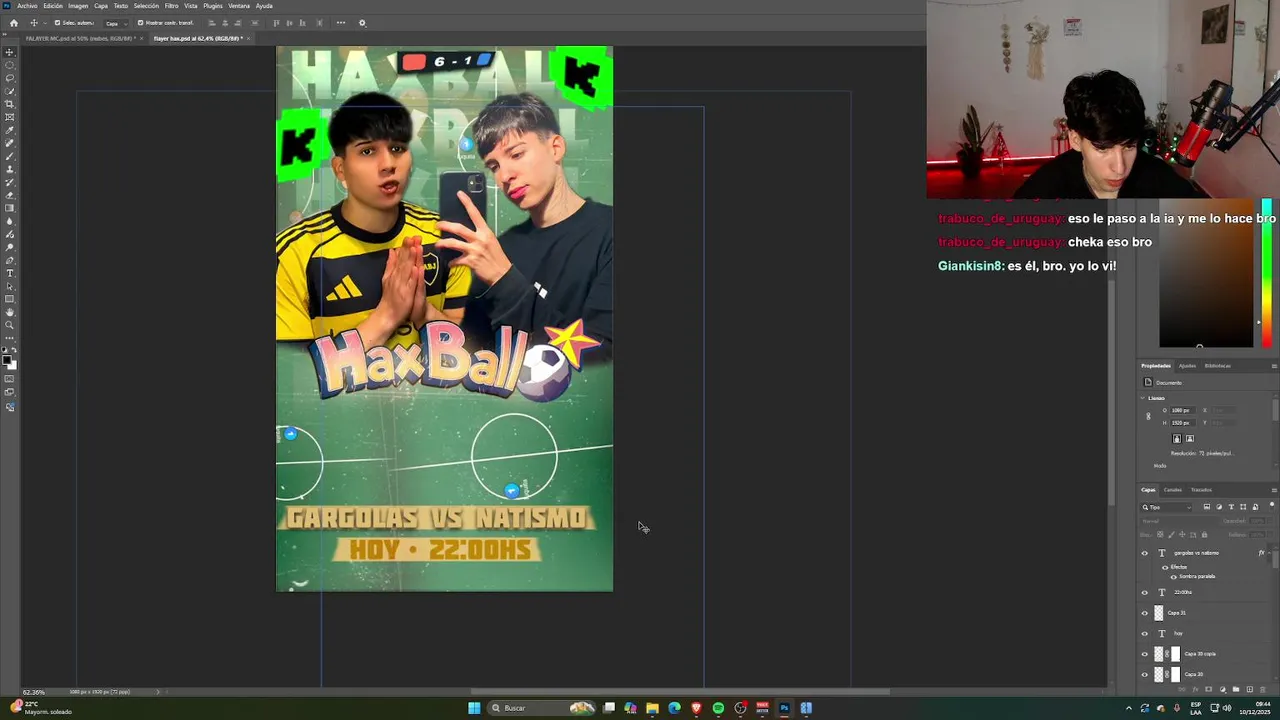Viewport: 1280px width, 720px height.
Task: Switch to the Bibliotecas tab
Action: coord(1218,366)
